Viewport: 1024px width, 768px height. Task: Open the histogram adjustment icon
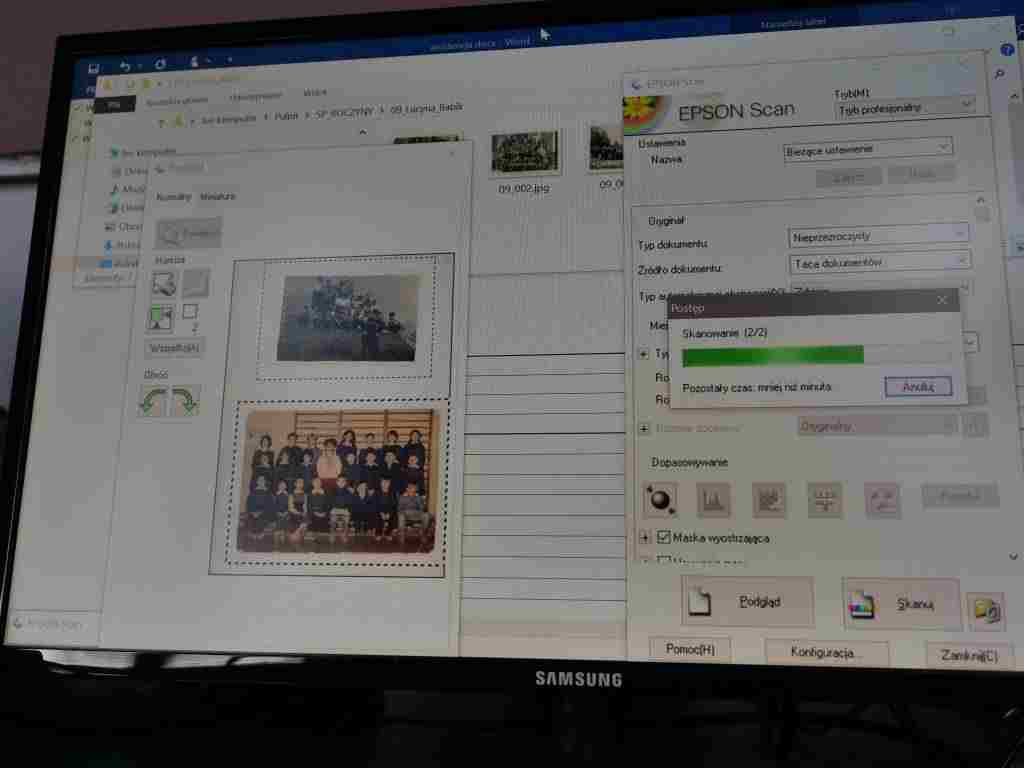[x=712, y=500]
